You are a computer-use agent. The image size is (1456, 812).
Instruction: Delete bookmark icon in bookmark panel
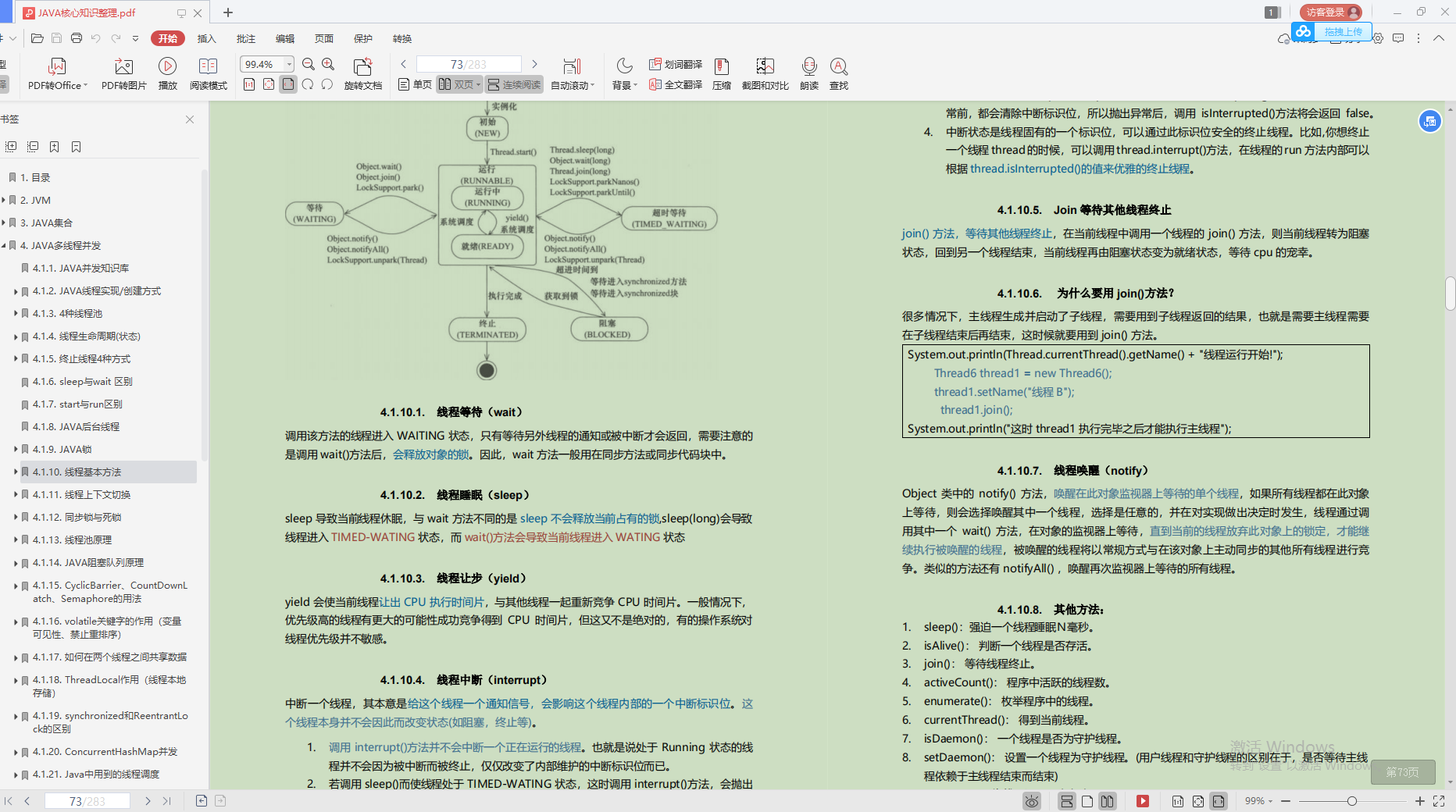76,147
